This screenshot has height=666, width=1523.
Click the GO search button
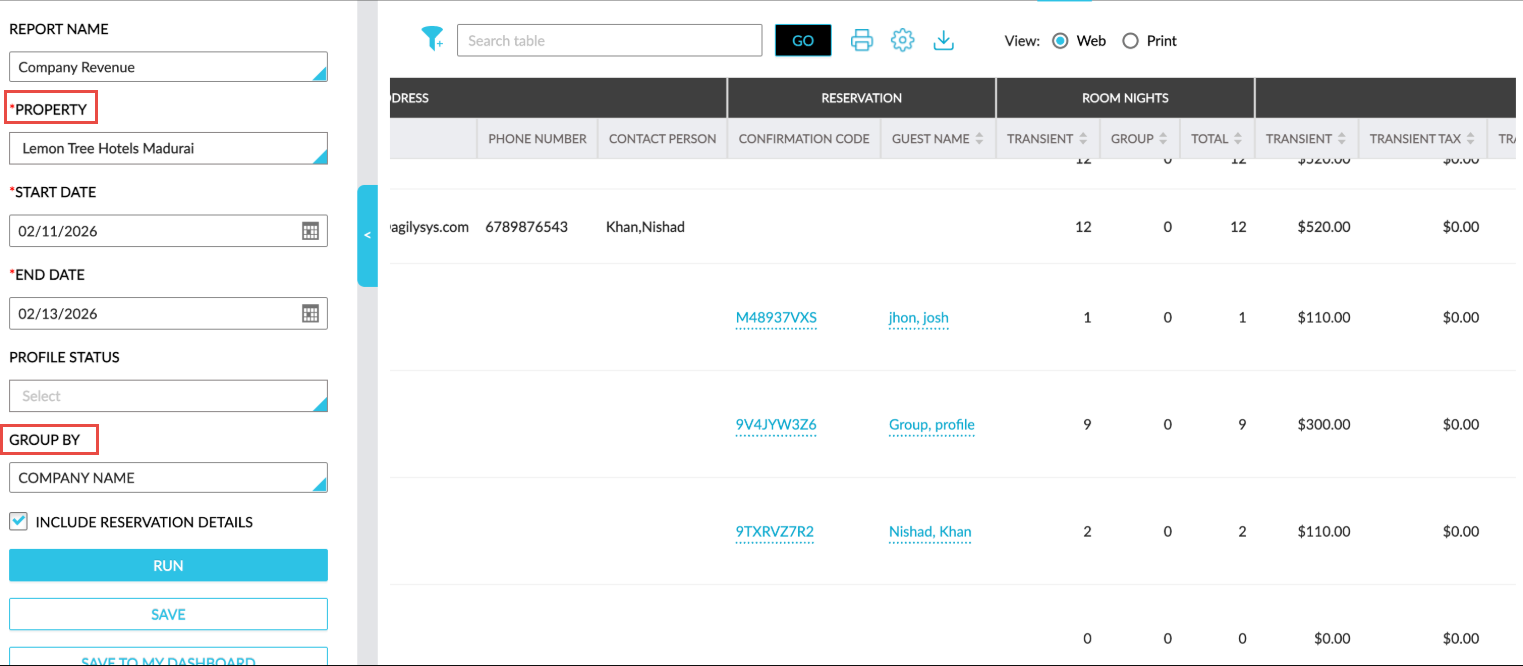[x=802, y=41]
